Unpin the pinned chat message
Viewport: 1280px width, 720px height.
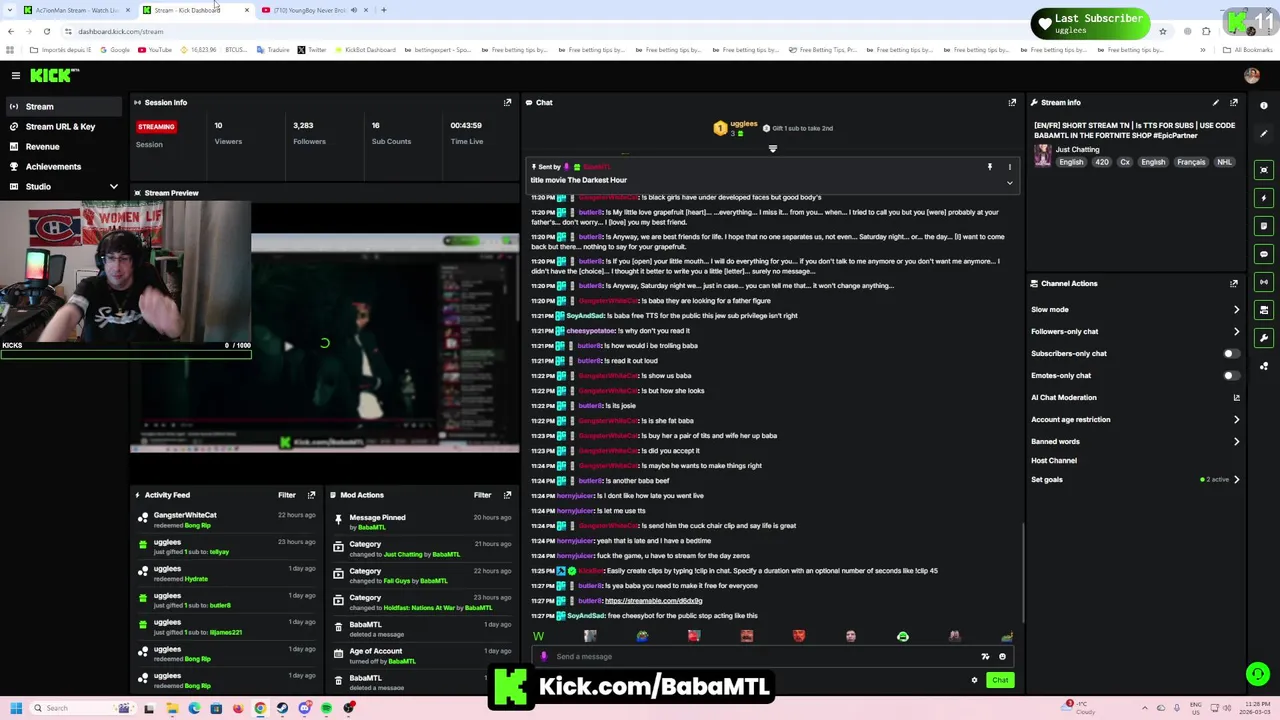990,167
